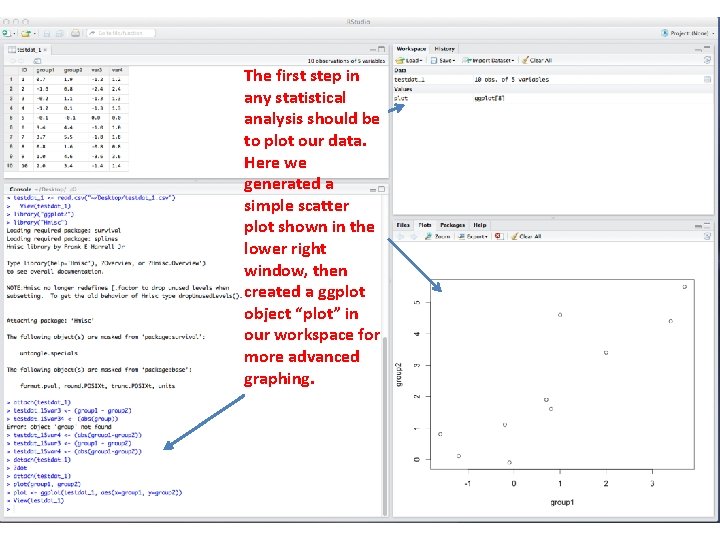Open the Import Dataset dropdown
Viewport: 720px width, 540px height.
(488, 60)
